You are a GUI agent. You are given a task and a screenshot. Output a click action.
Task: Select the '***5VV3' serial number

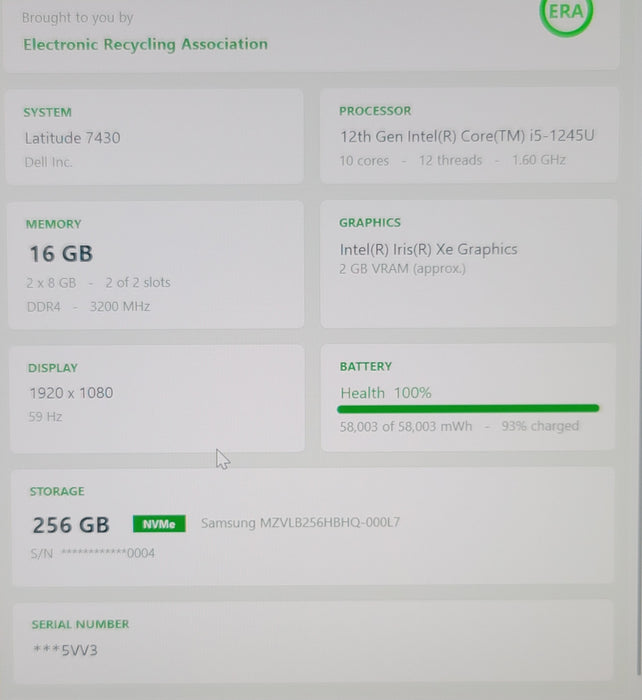pos(65,650)
